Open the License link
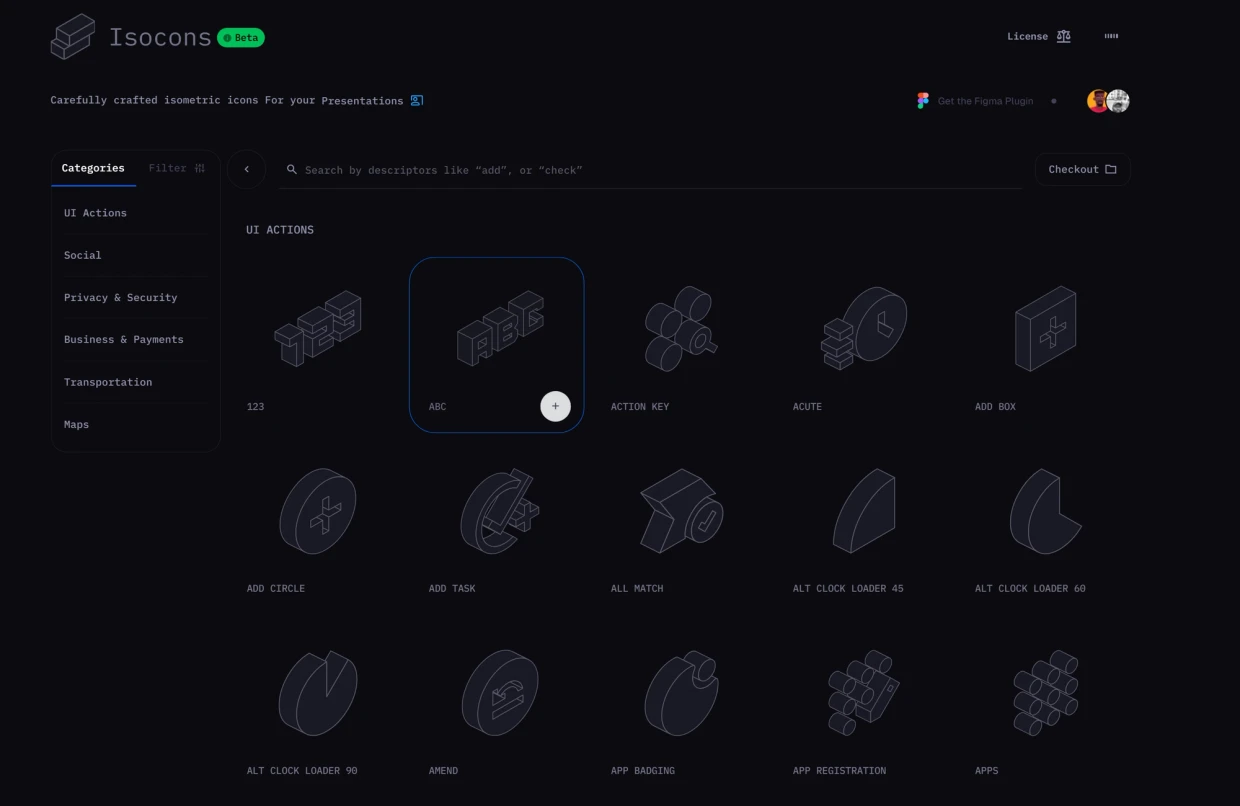The image size is (1240, 806). click(1039, 36)
